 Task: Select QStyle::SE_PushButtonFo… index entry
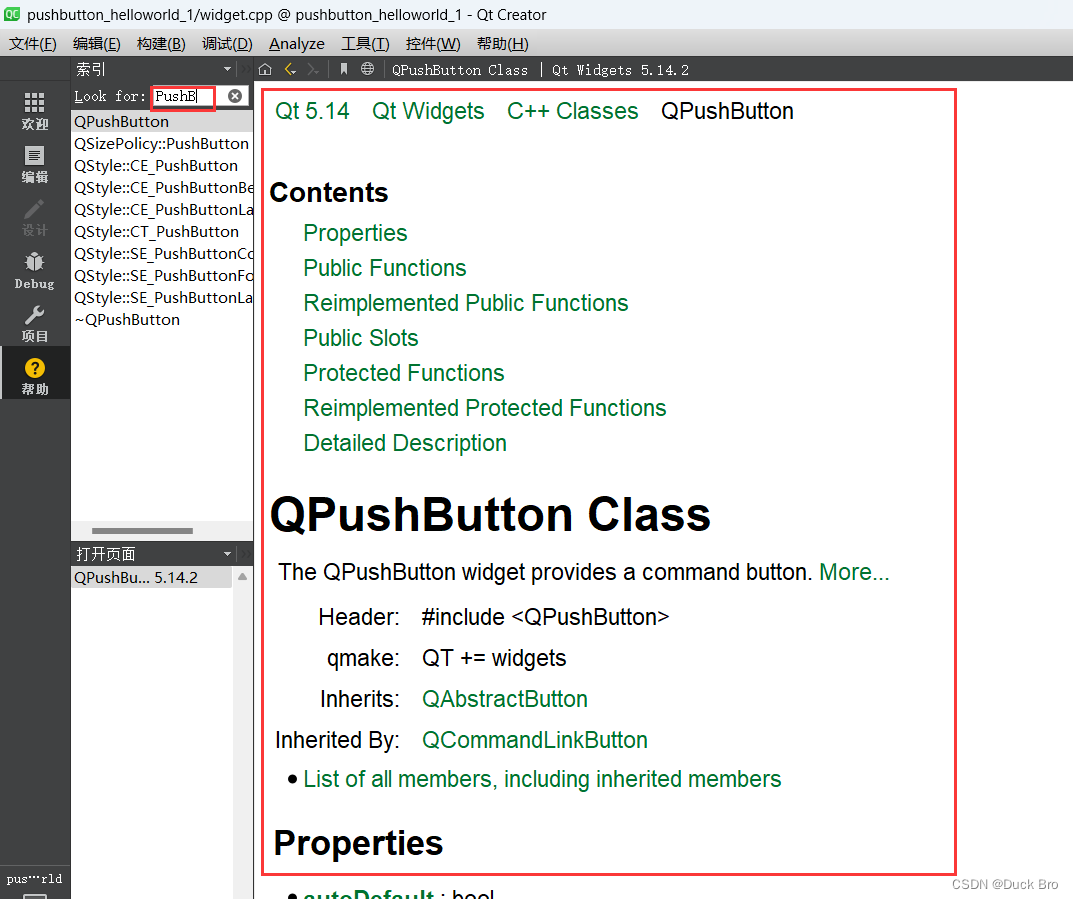click(162, 276)
